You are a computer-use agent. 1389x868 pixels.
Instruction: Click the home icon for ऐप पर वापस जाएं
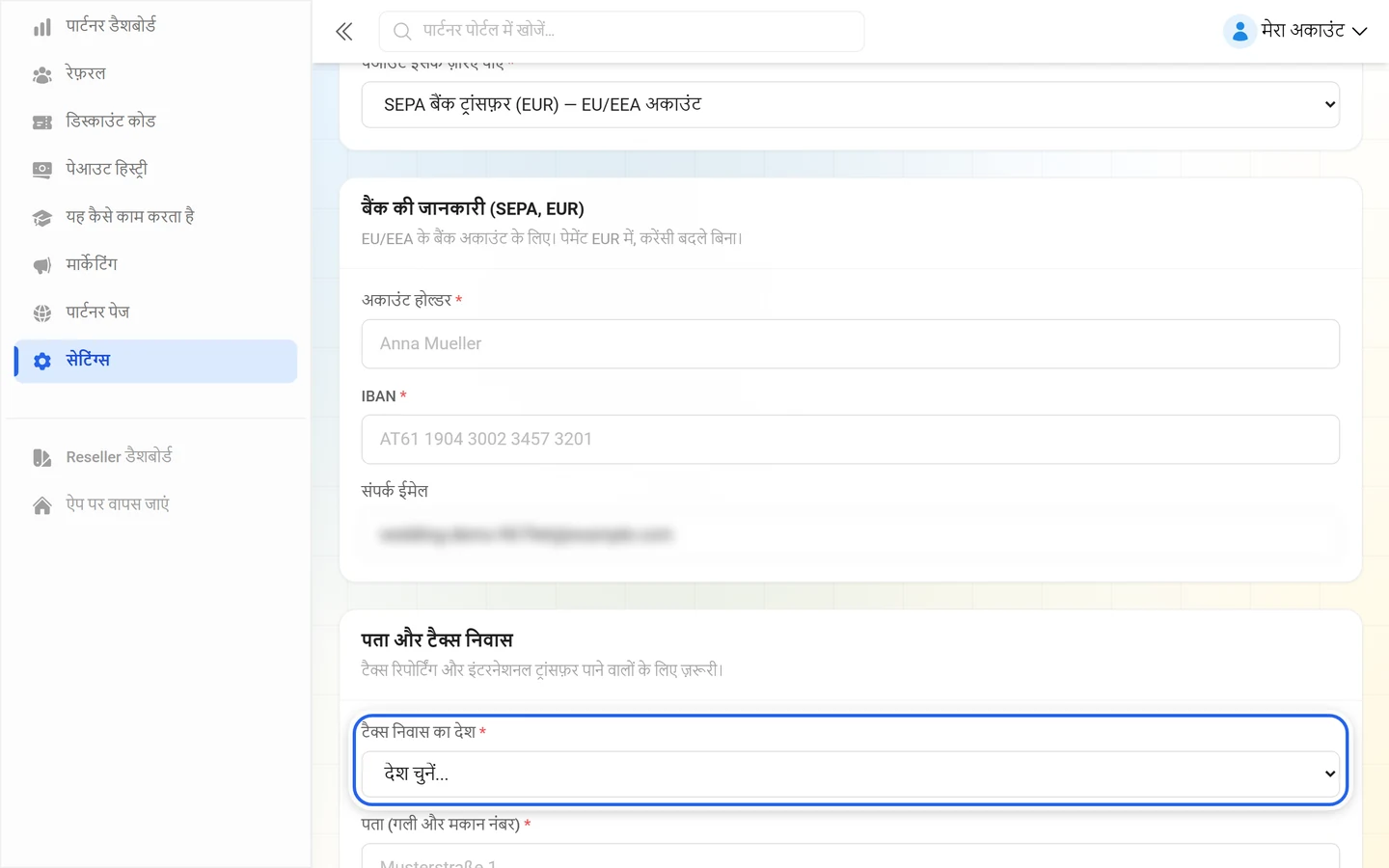pos(42,505)
